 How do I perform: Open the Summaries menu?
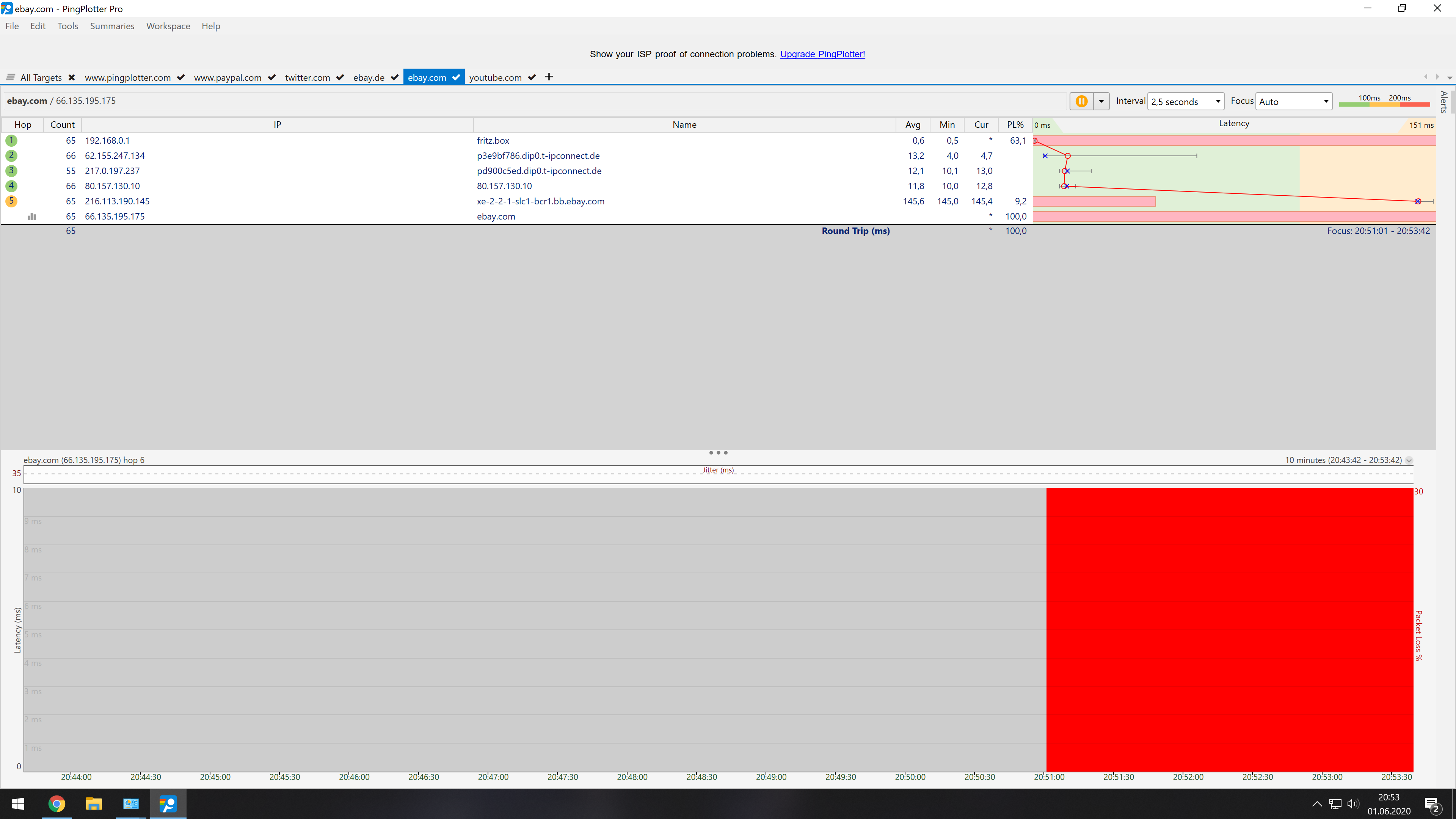coord(112,26)
